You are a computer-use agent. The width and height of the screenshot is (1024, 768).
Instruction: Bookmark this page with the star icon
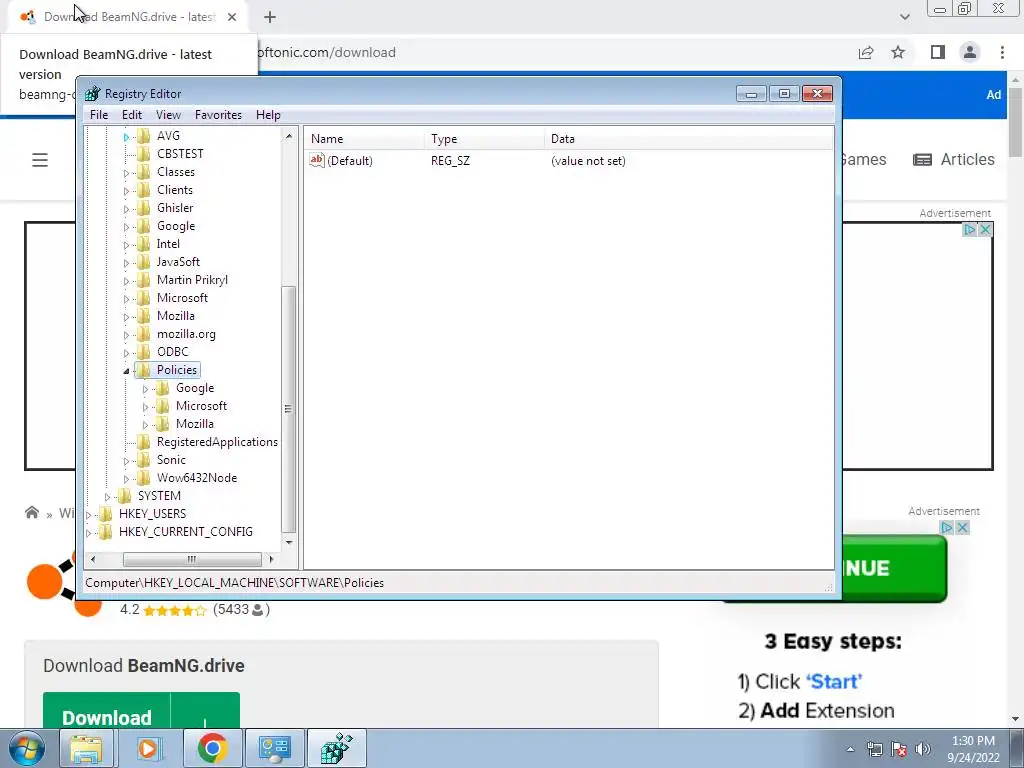point(898,52)
